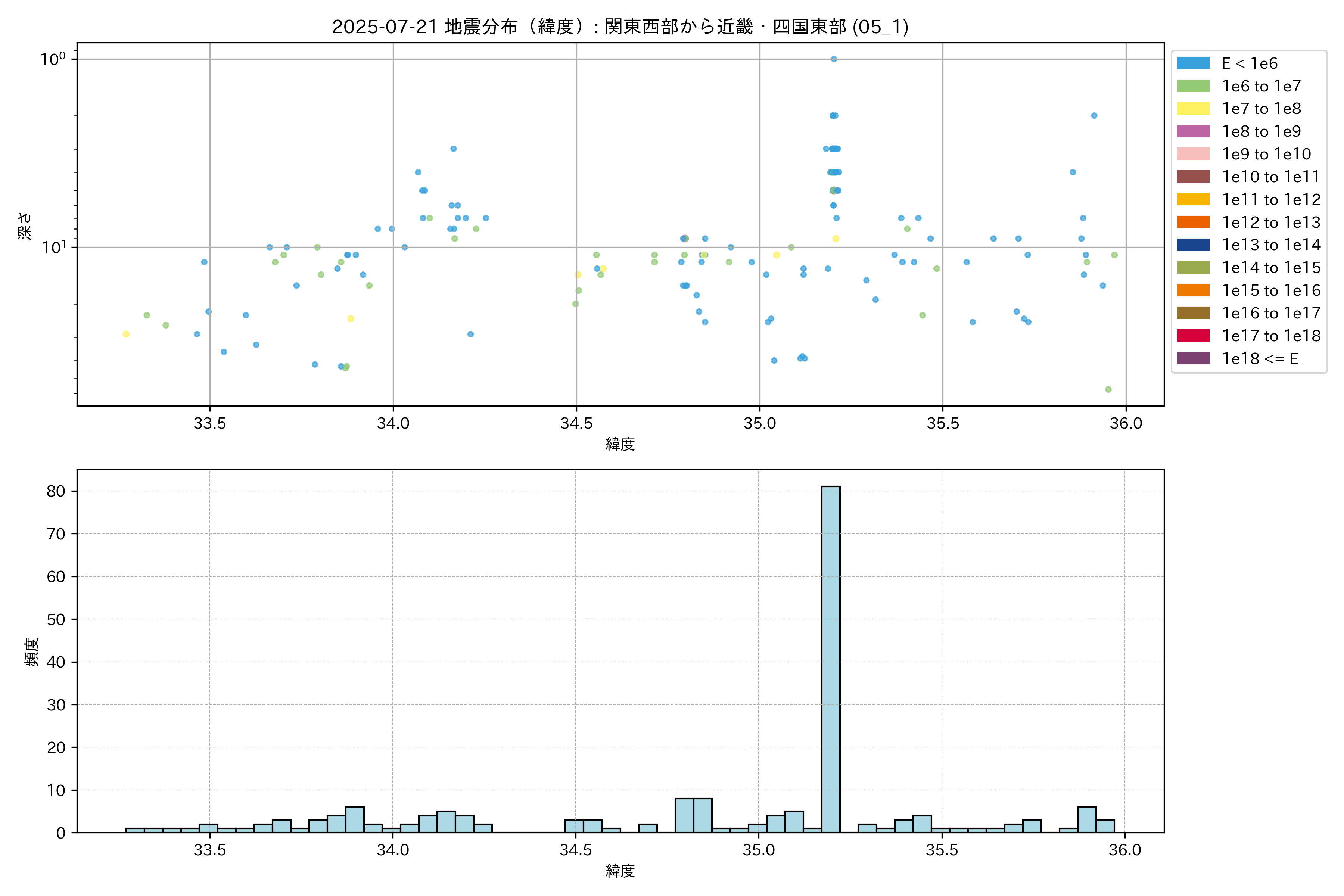Click the blue E < 1e6 legend swatch
The width and height of the screenshot is (1344, 896).
[1193, 63]
